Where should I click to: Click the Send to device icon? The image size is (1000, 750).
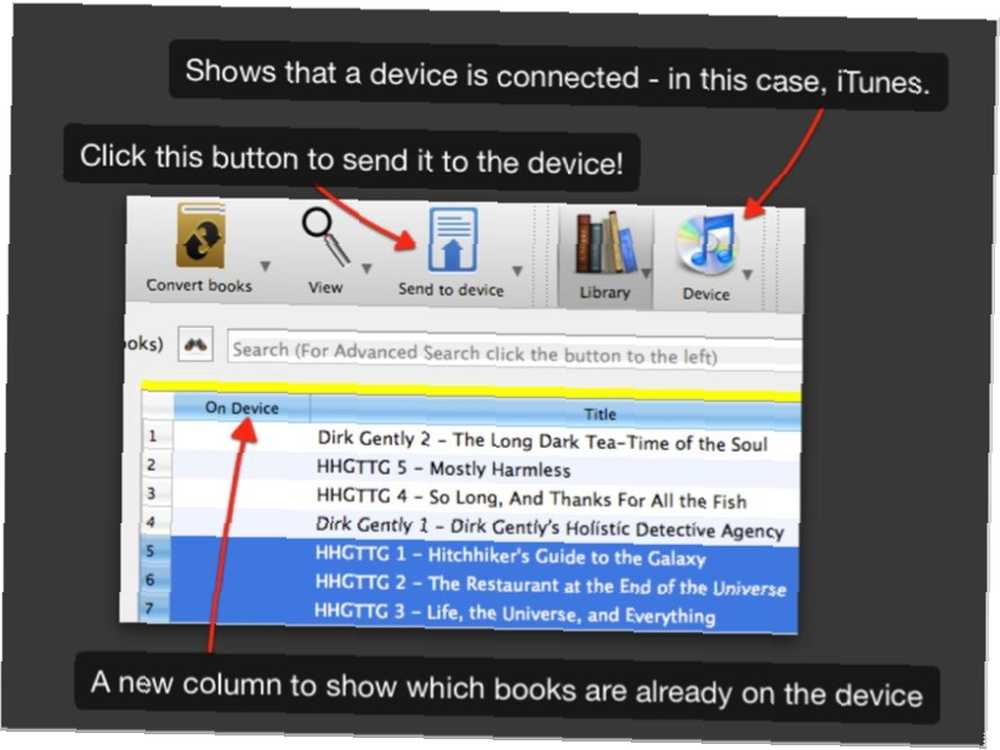point(452,240)
